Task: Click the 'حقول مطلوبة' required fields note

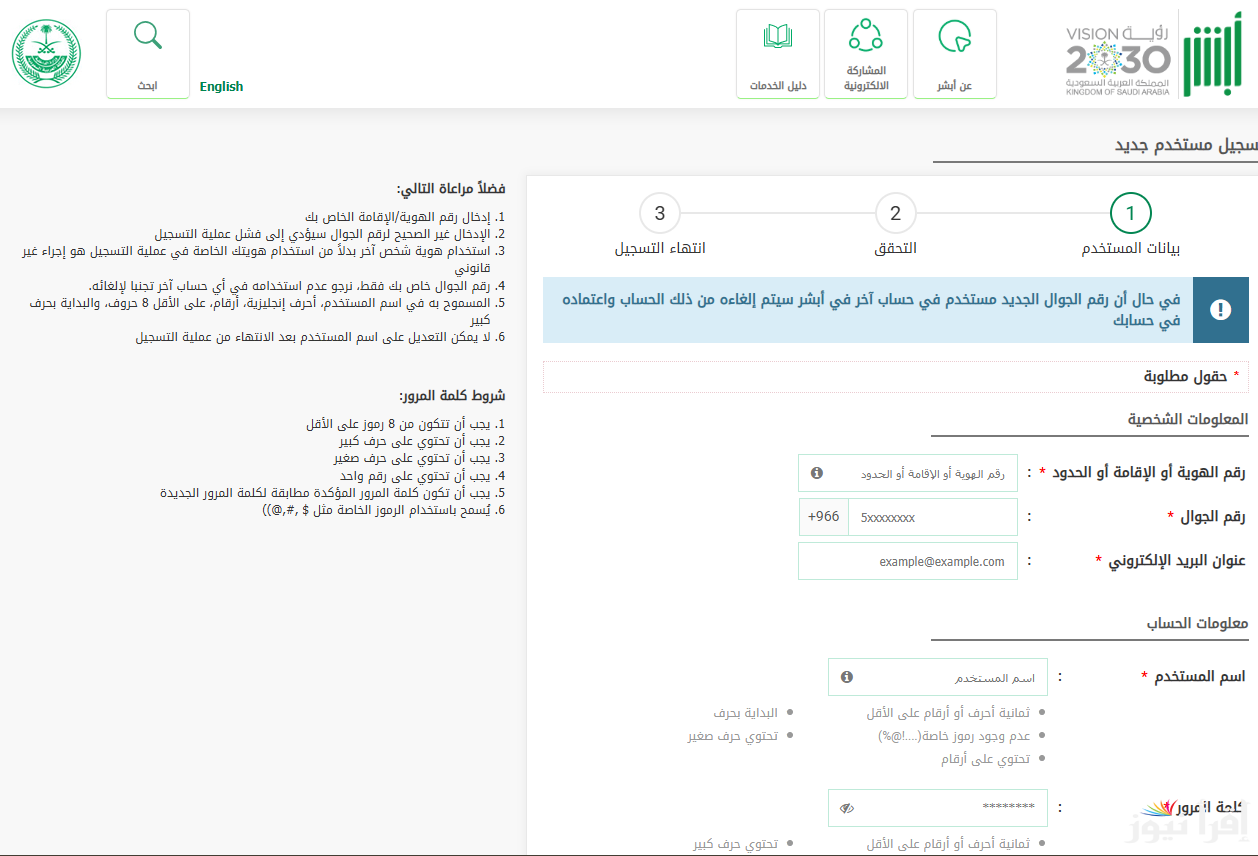Action: pos(1185,377)
